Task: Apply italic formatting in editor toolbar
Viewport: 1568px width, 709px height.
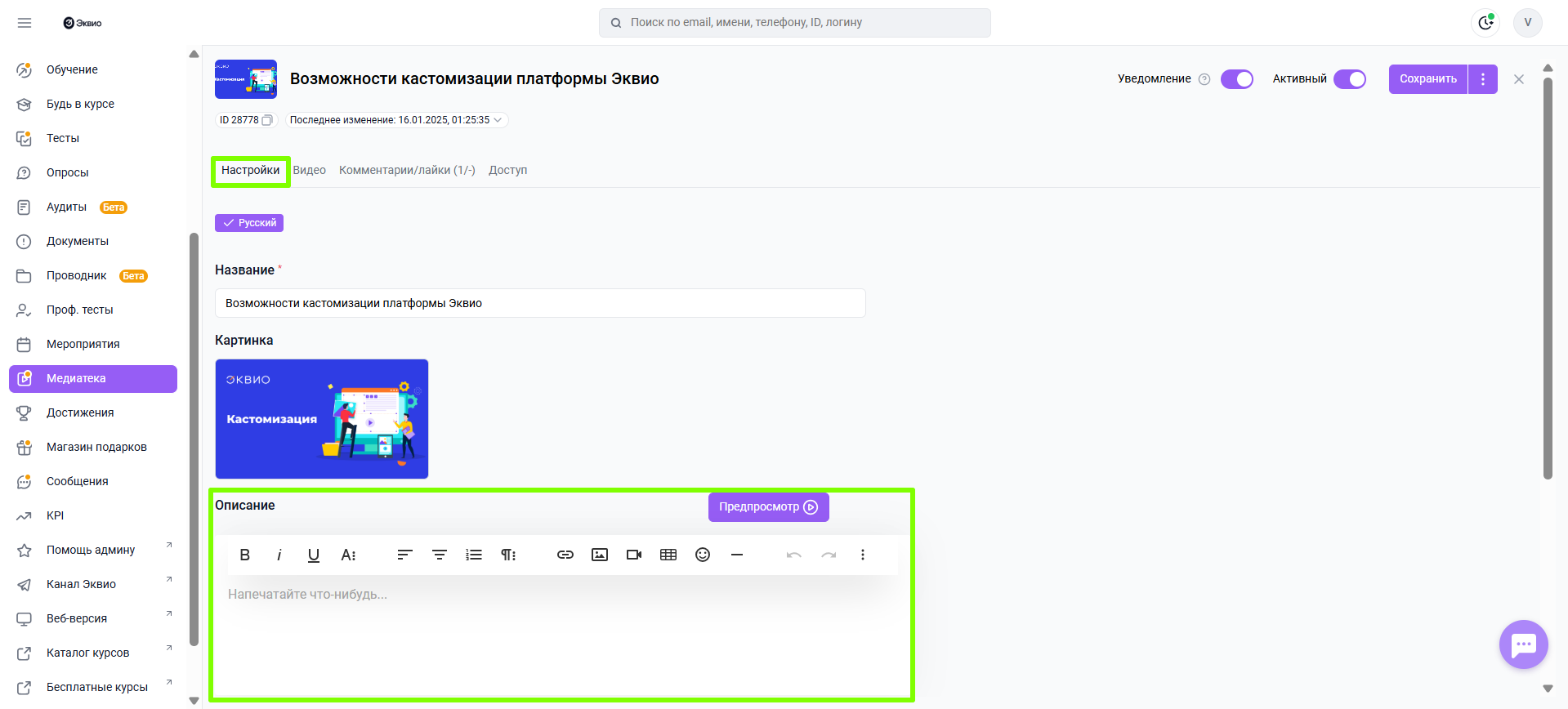Action: [x=279, y=555]
